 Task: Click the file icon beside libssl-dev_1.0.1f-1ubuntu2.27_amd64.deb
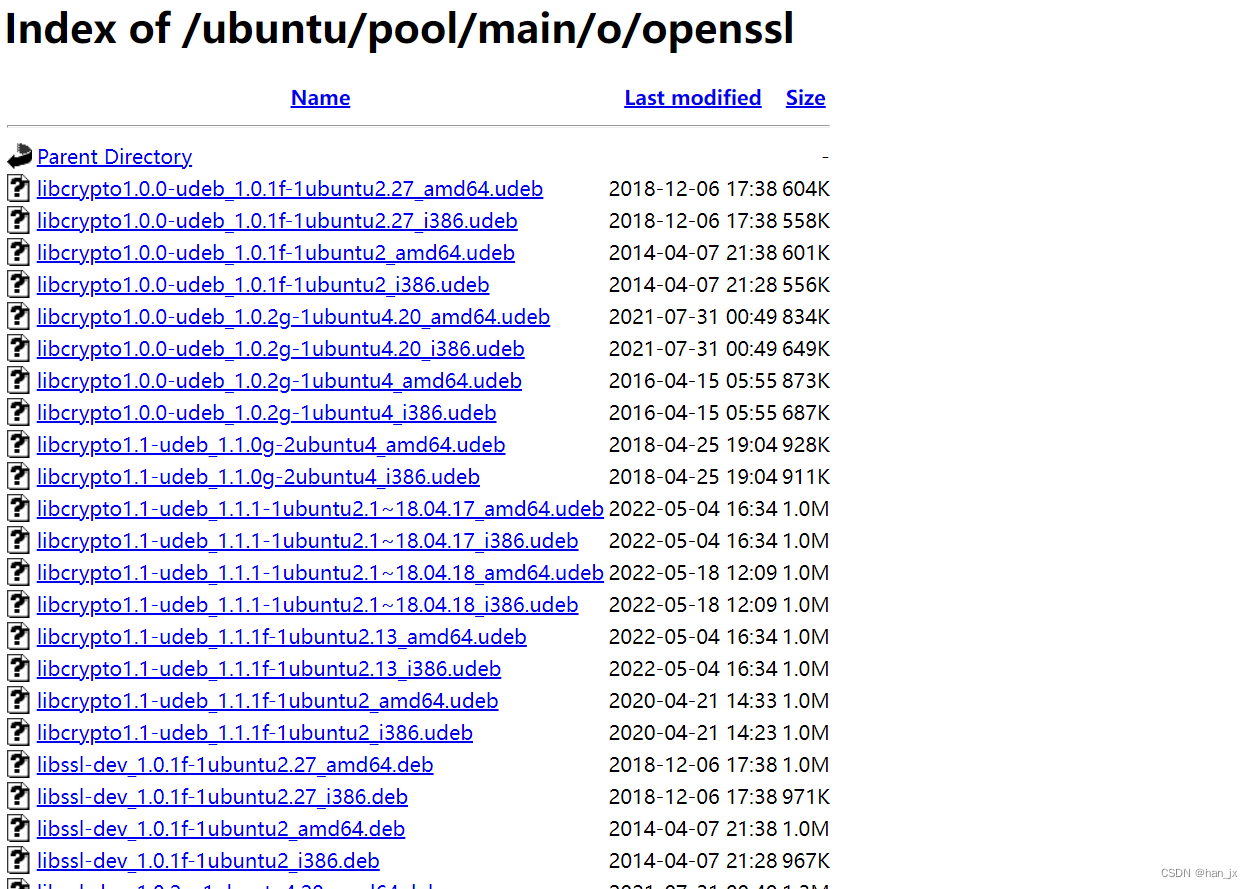point(18,764)
